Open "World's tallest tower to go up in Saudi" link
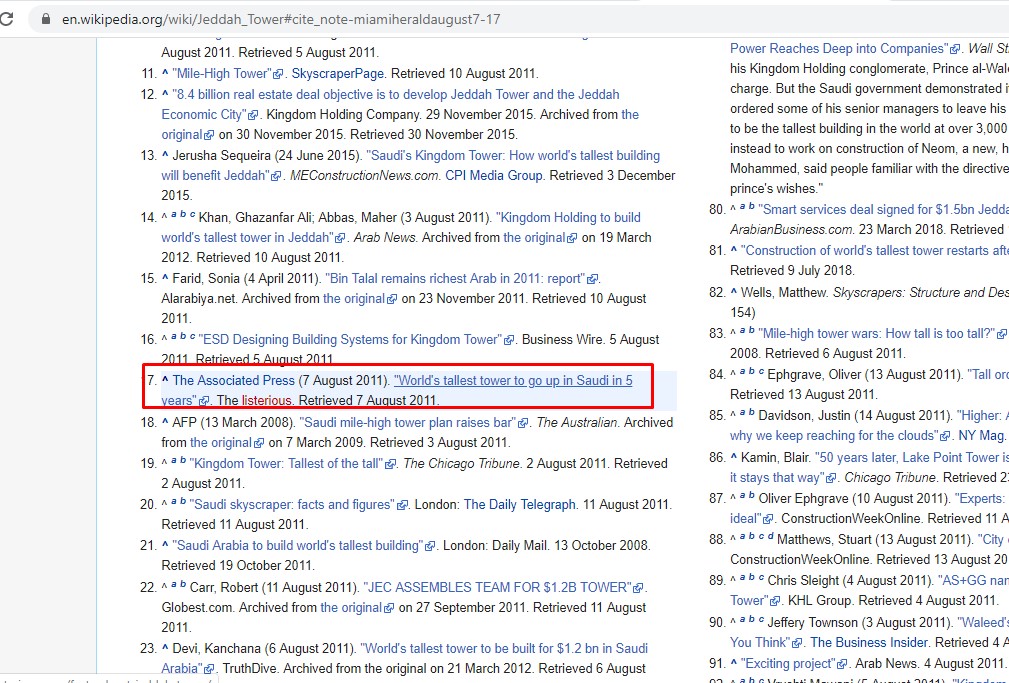Viewport: 1009px width, 683px height. 512,380
